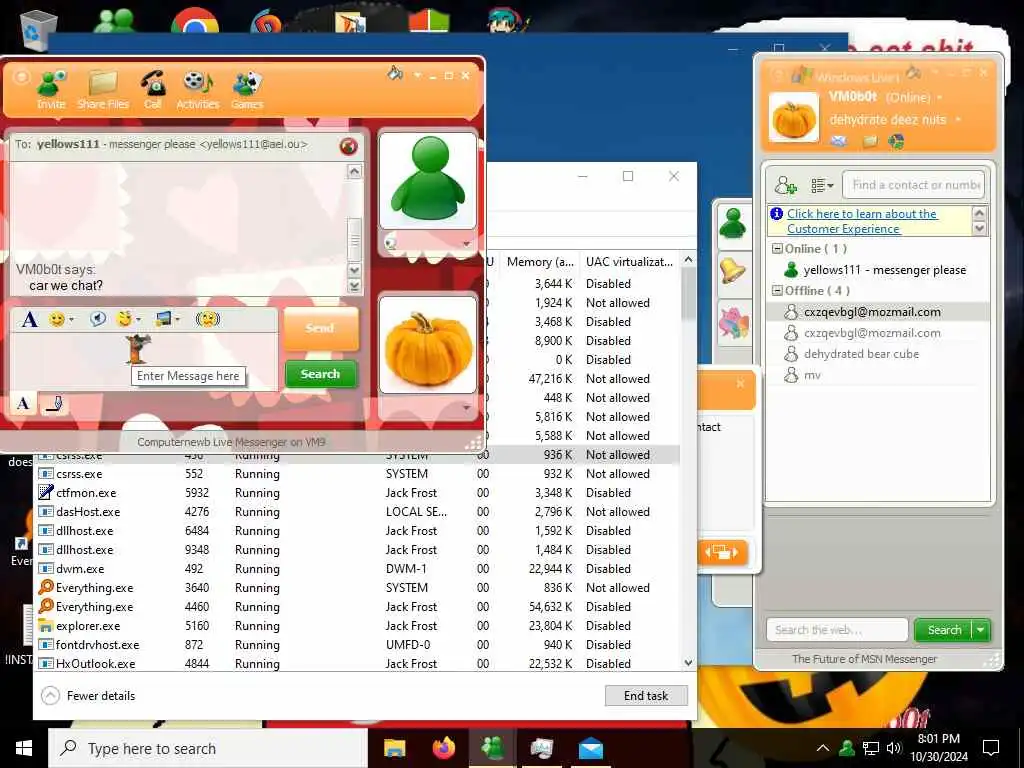The height and width of the screenshot is (768, 1024).
Task: Click Search button in chat window
Action: pyautogui.click(x=321, y=374)
